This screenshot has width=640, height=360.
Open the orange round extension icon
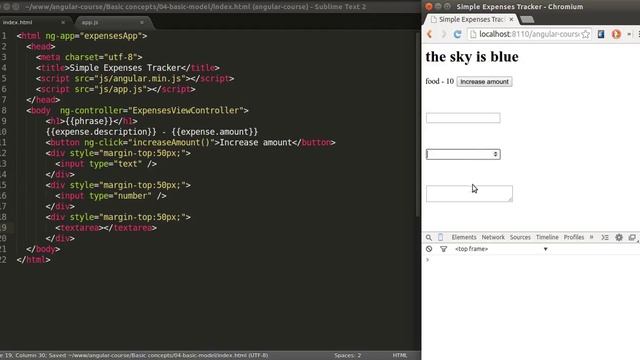click(616, 34)
